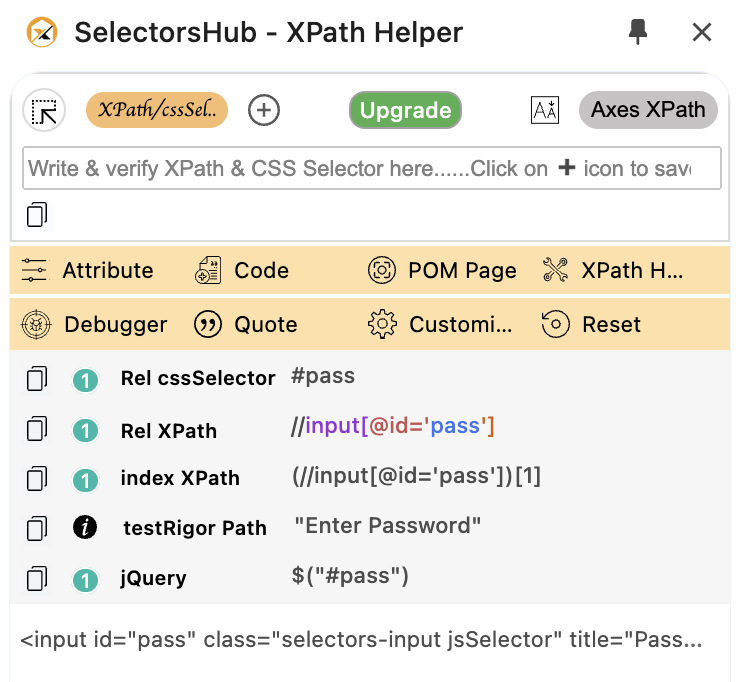Click the POM Page target icon
Viewport: 742px width, 682px height.
click(381, 270)
